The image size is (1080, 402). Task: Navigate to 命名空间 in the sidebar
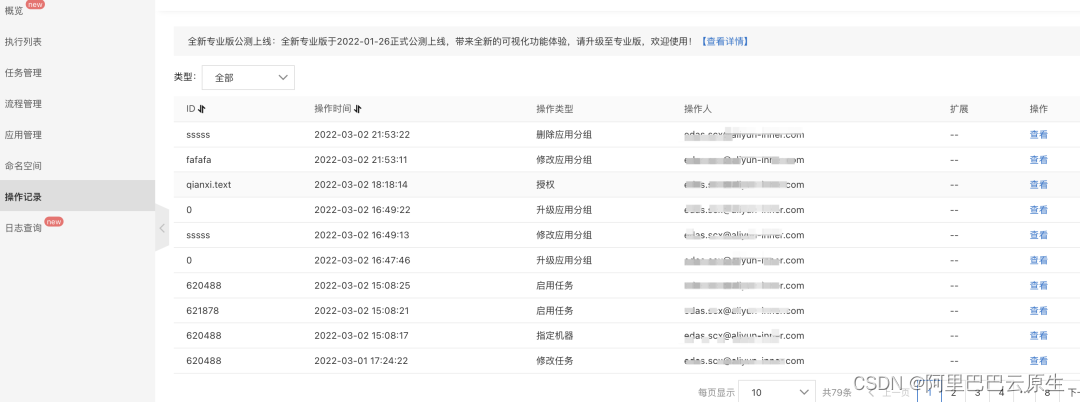tap(23, 166)
